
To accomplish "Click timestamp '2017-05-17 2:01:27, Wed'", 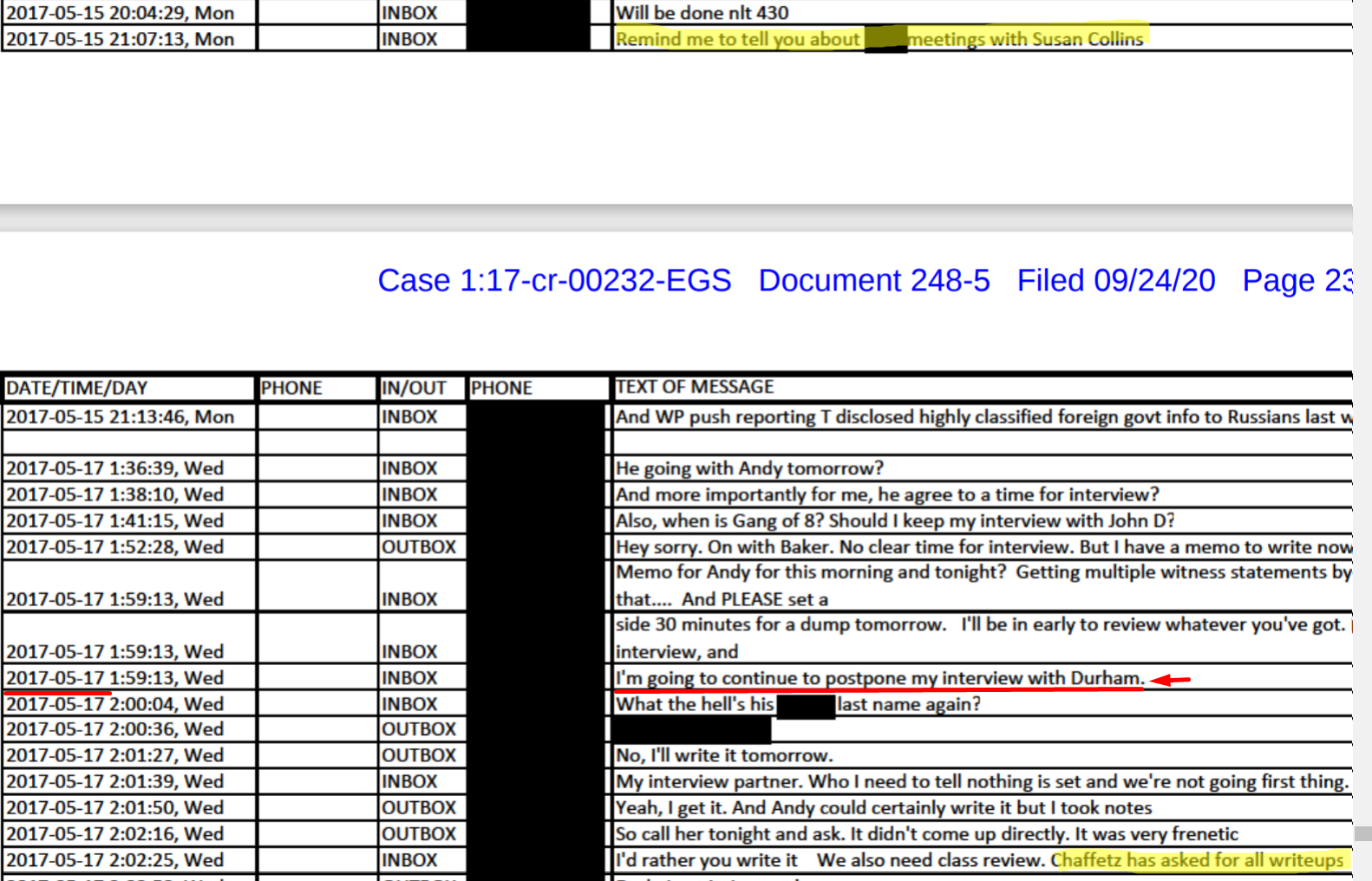I will tap(115, 755).
